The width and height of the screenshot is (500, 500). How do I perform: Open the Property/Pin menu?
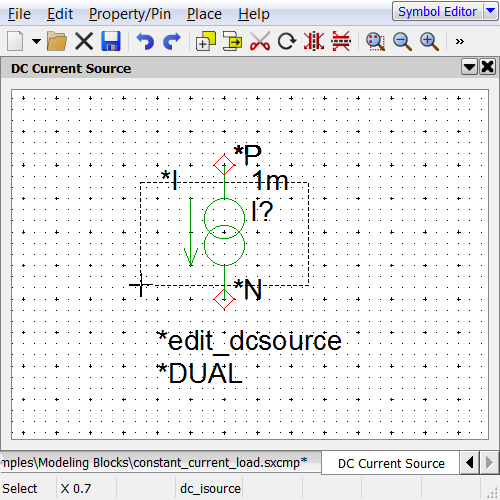pos(130,14)
